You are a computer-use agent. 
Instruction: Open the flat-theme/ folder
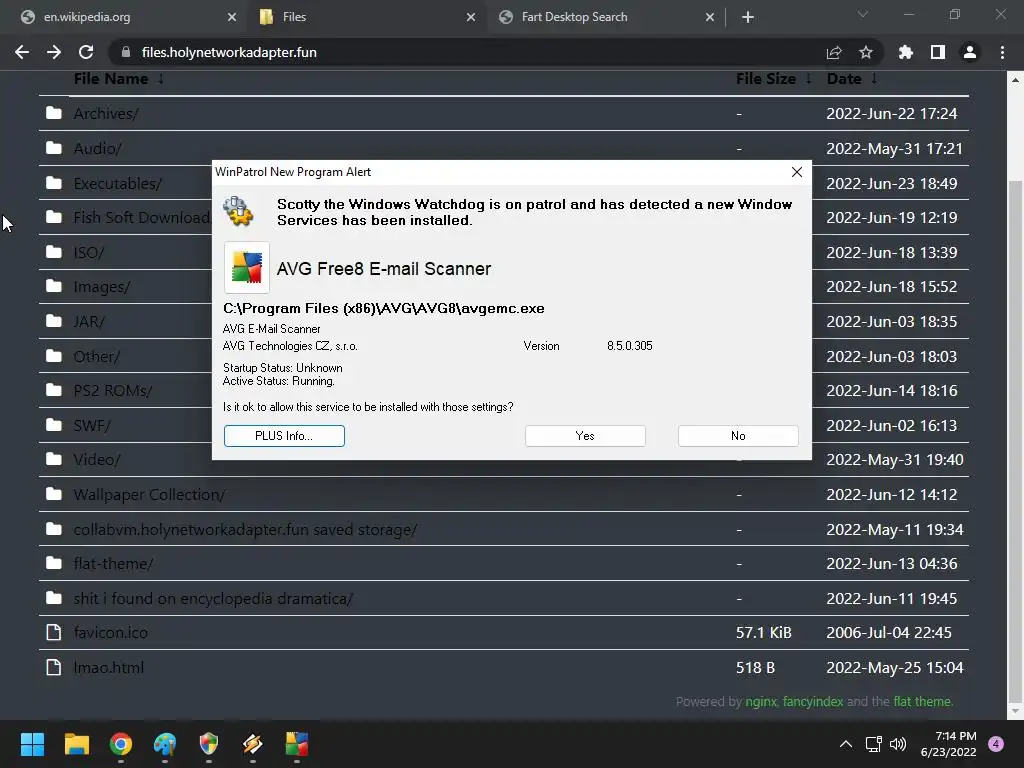click(x=113, y=564)
